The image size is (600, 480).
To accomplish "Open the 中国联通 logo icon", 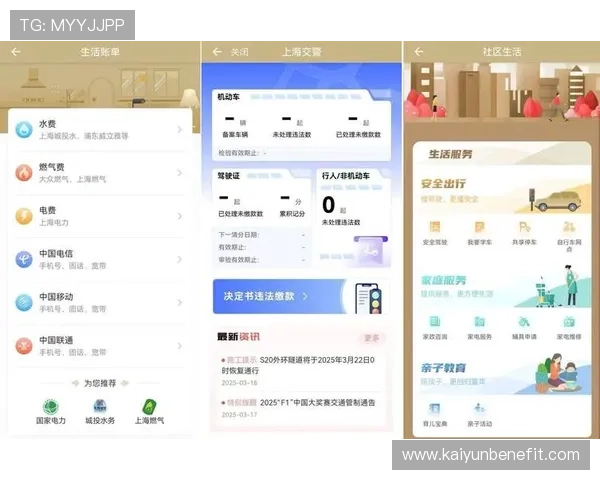I will coord(24,346).
